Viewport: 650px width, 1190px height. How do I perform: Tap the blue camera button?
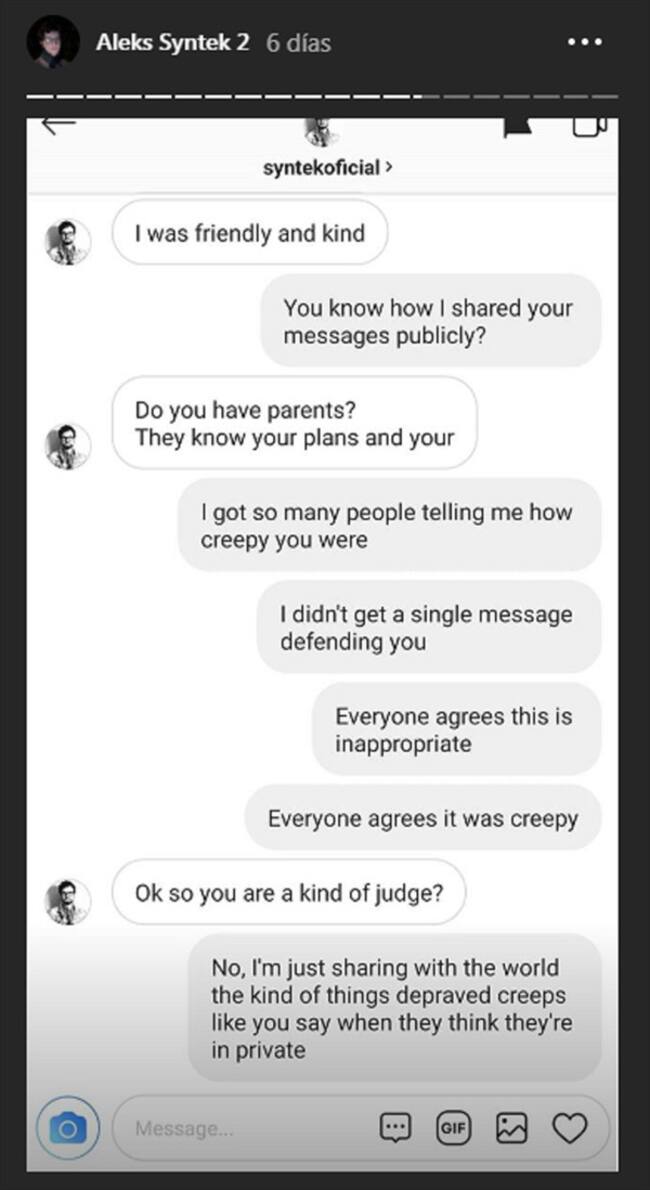68,1129
